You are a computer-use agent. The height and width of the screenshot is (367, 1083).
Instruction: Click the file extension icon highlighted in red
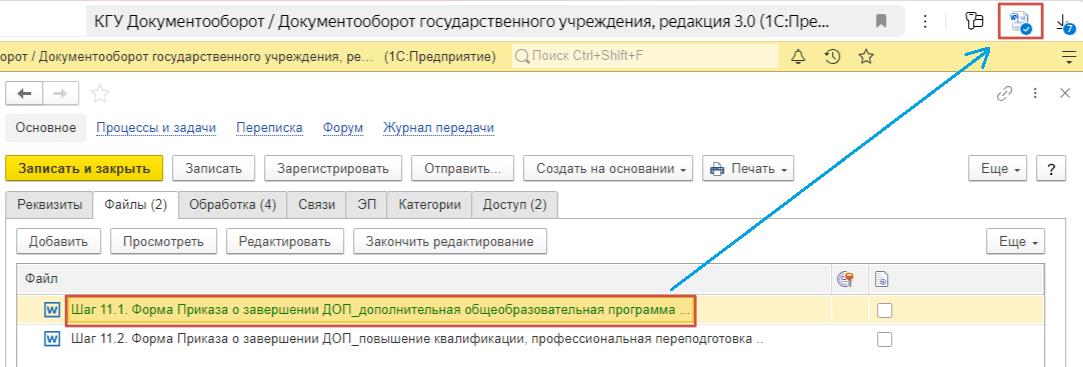coord(1022,22)
